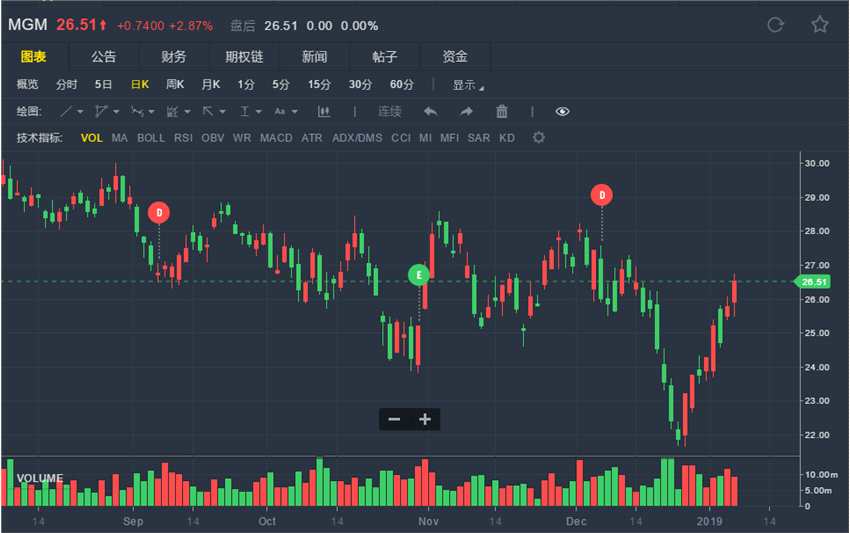
Task: Zoom in the chart with plus button
Action: coord(425,419)
